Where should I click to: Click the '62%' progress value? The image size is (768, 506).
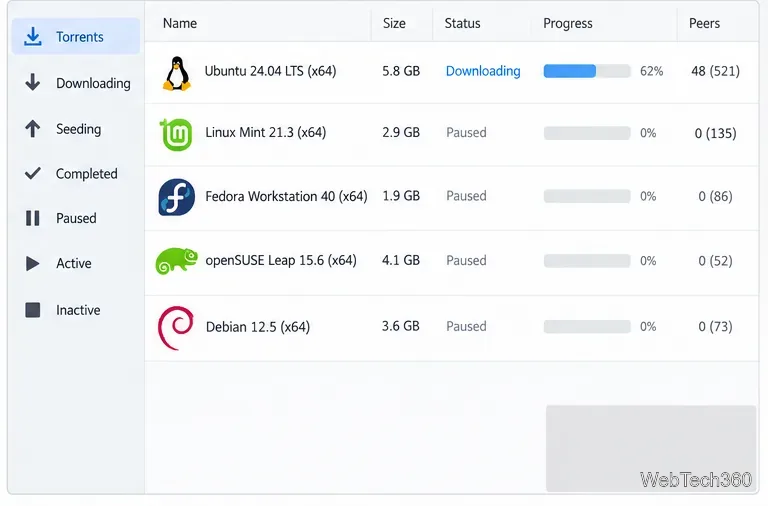coord(651,71)
